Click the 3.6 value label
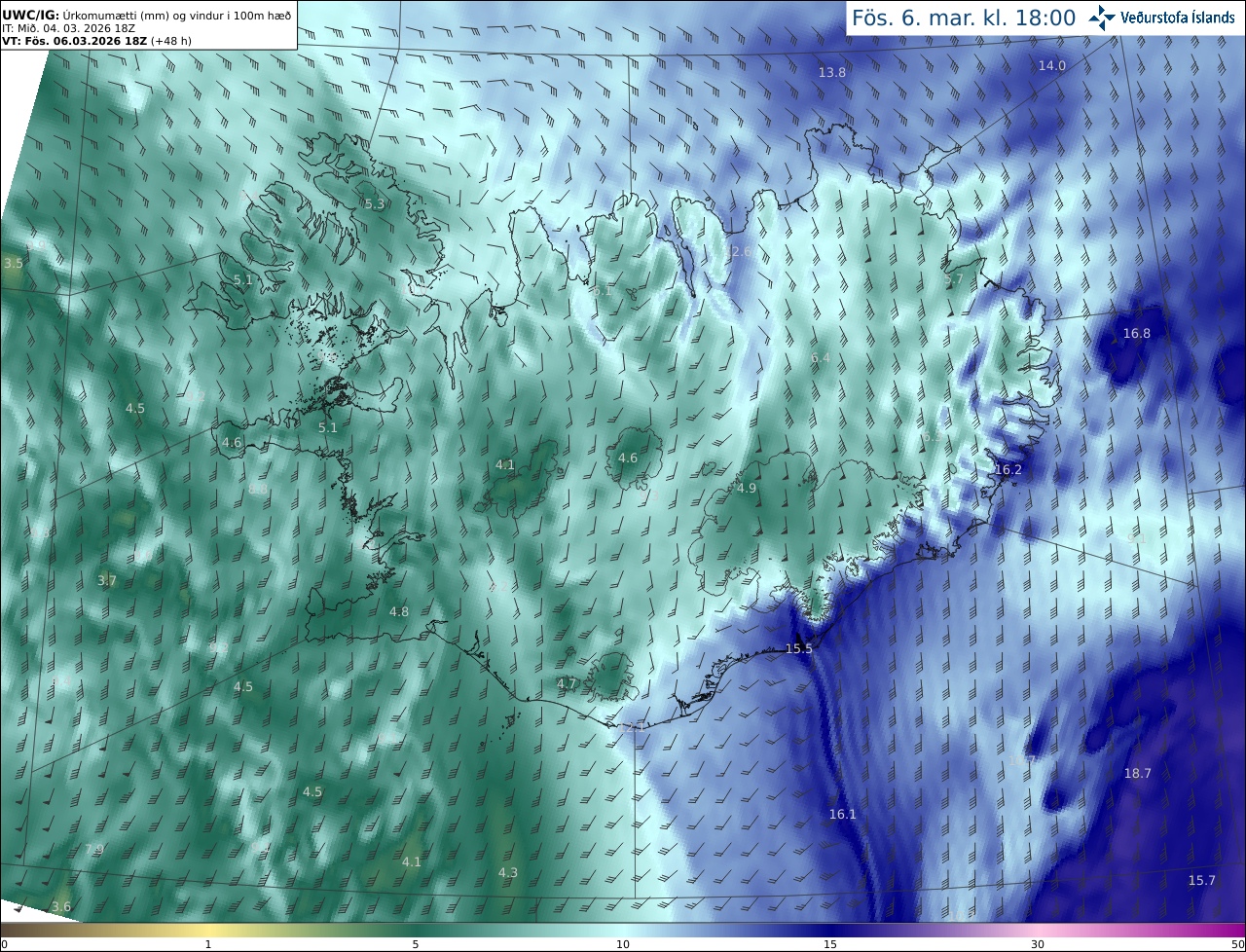This screenshot has width=1246, height=952. pyautogui.click(x=60, y=907)
